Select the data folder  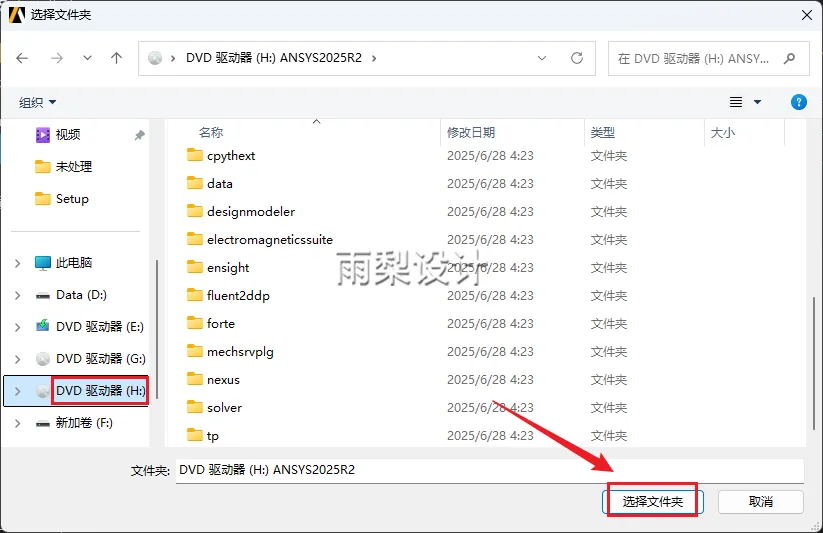pyautogui.click(x=220, y=184)
